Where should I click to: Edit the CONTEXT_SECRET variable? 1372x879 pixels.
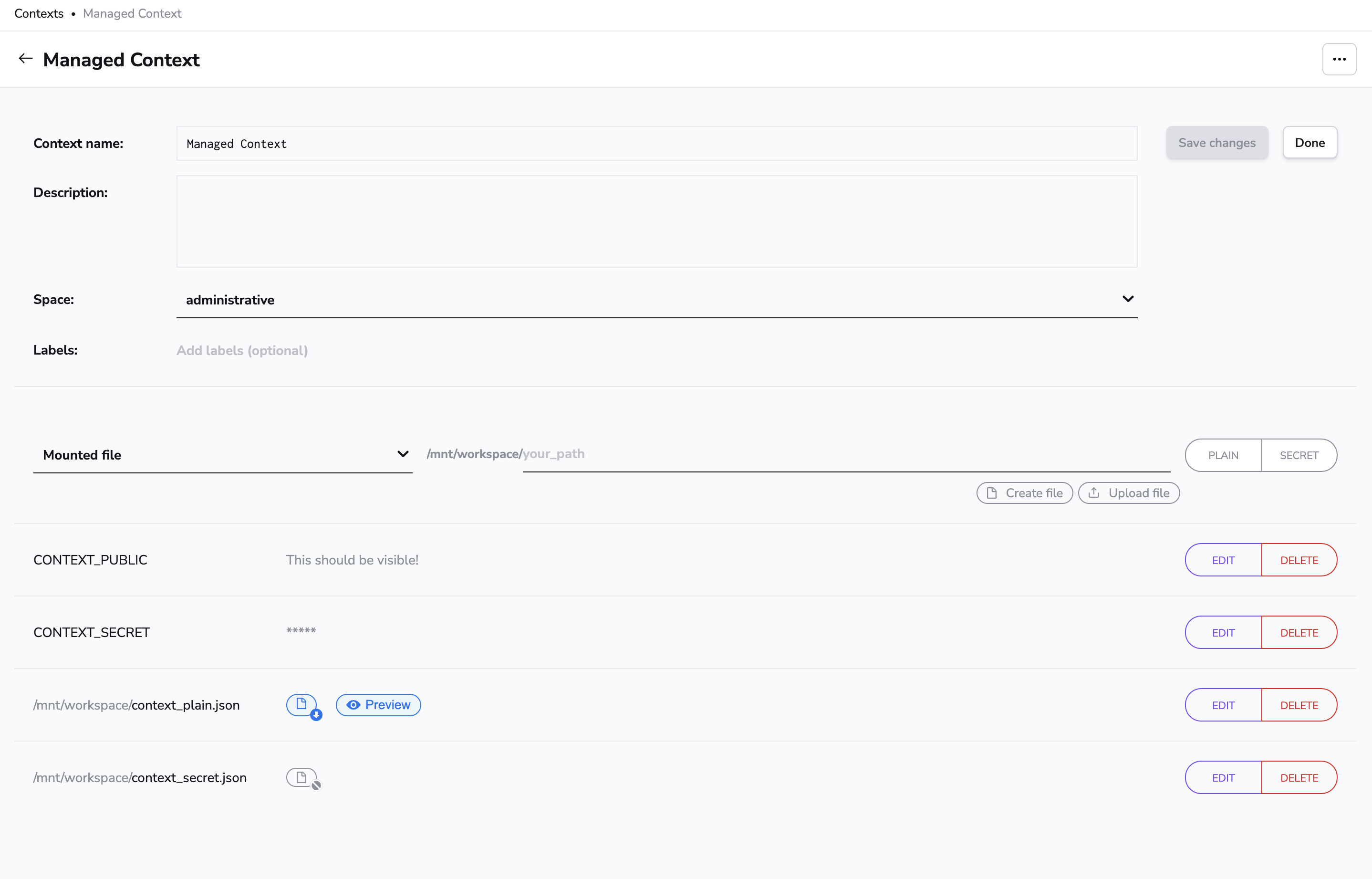pos(1223,632)
